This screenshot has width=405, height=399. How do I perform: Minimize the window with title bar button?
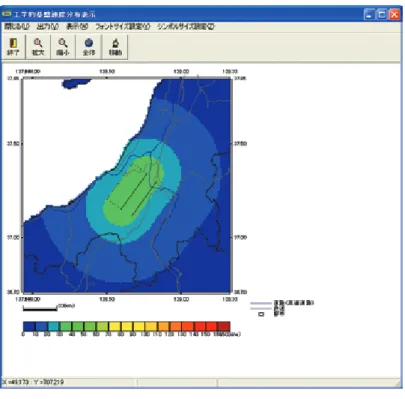(369, 14)
